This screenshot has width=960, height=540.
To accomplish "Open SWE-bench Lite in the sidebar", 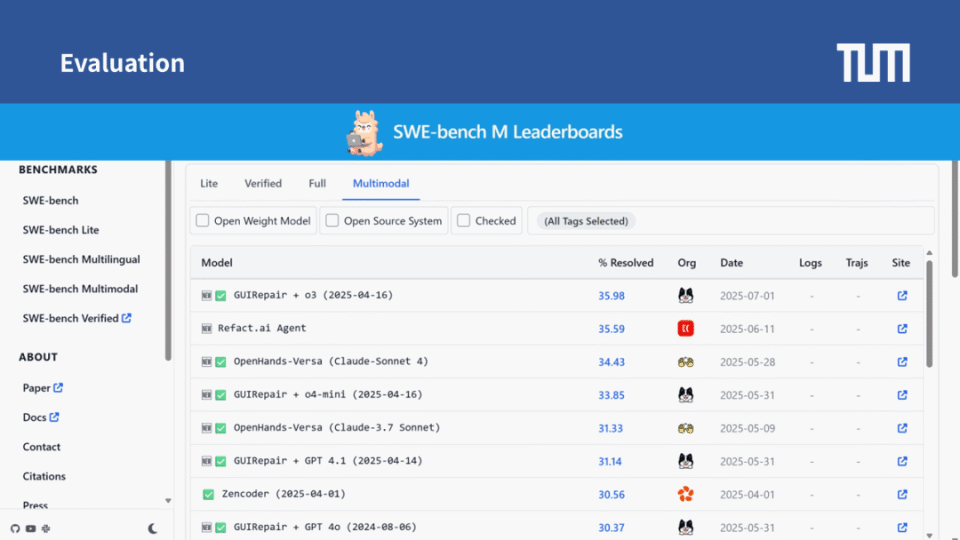I will [x=61, y=230].
